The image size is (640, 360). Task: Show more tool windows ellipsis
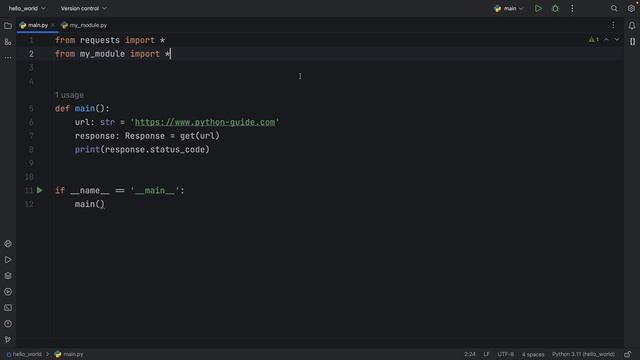(8, 58)
